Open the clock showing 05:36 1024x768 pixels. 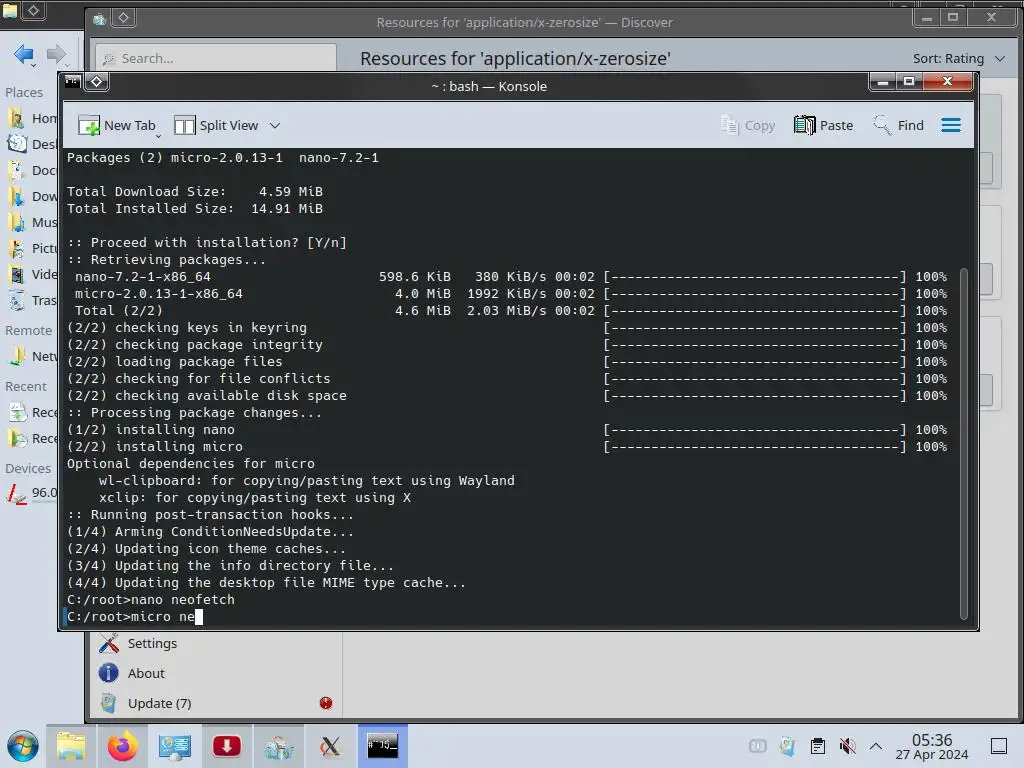pos(931,746)
